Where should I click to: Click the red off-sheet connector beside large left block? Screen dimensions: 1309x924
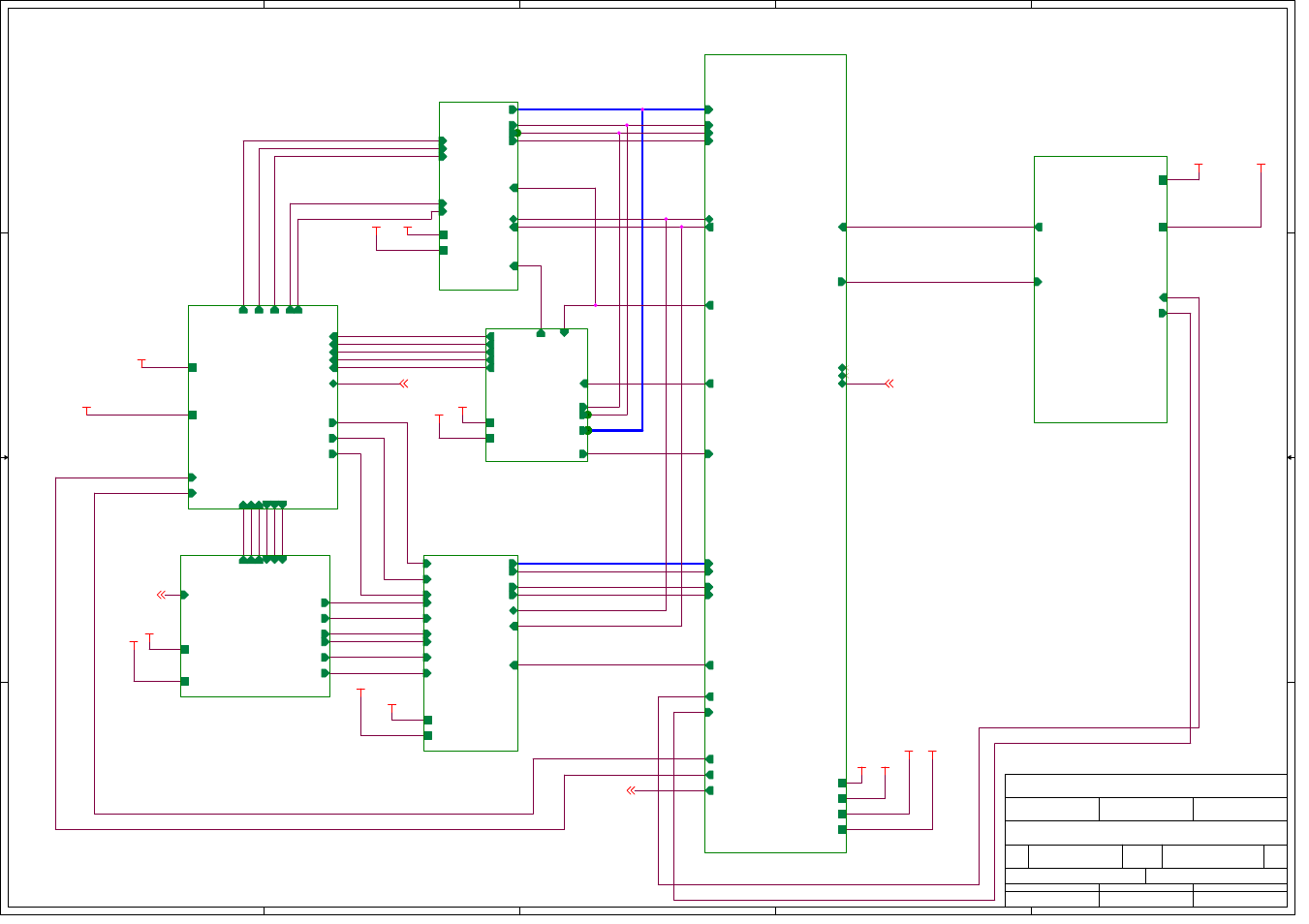point(404,384)
